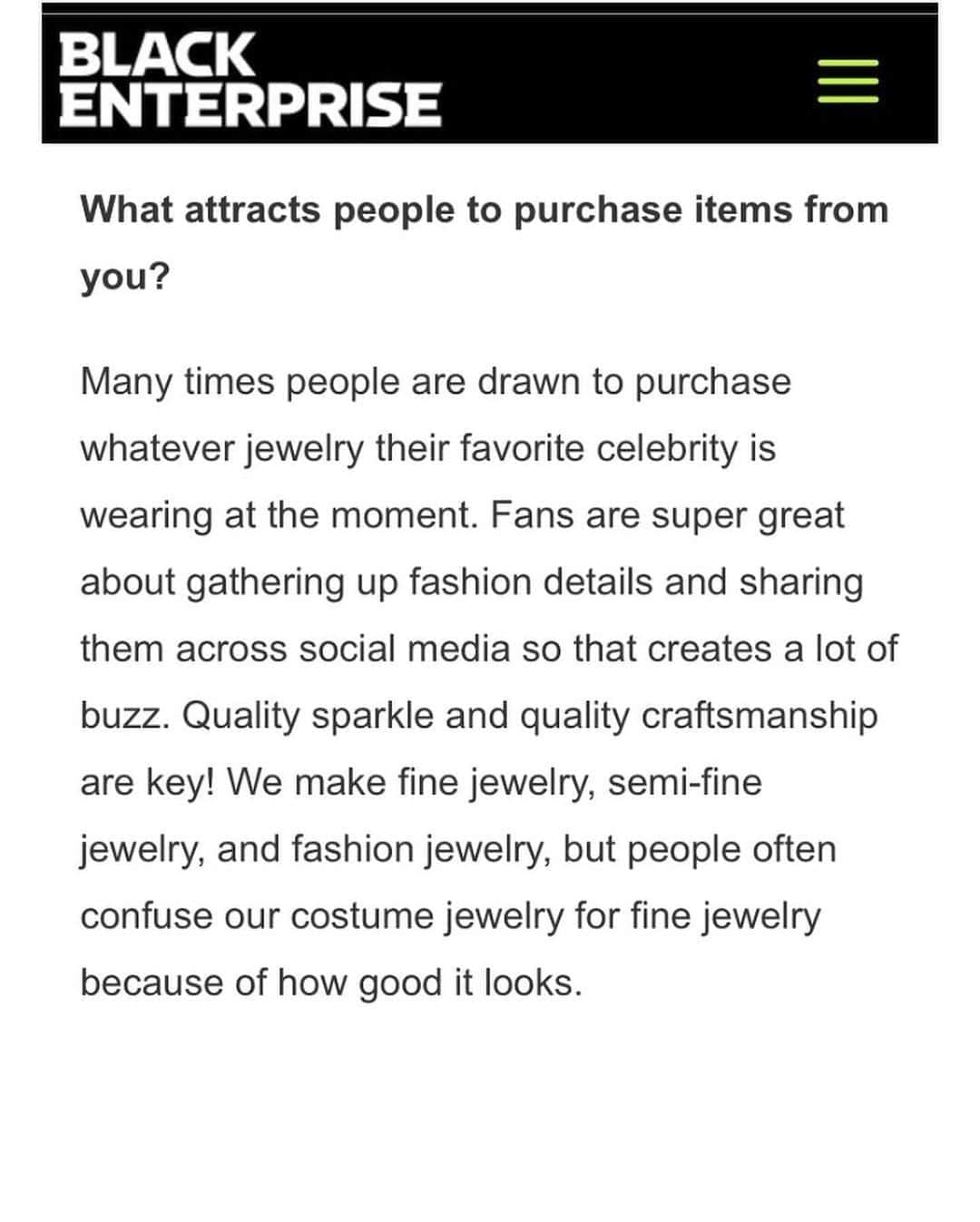Click the words 'Fans are super great'
Screen dimensions: 980x1222
click(668, 516)
